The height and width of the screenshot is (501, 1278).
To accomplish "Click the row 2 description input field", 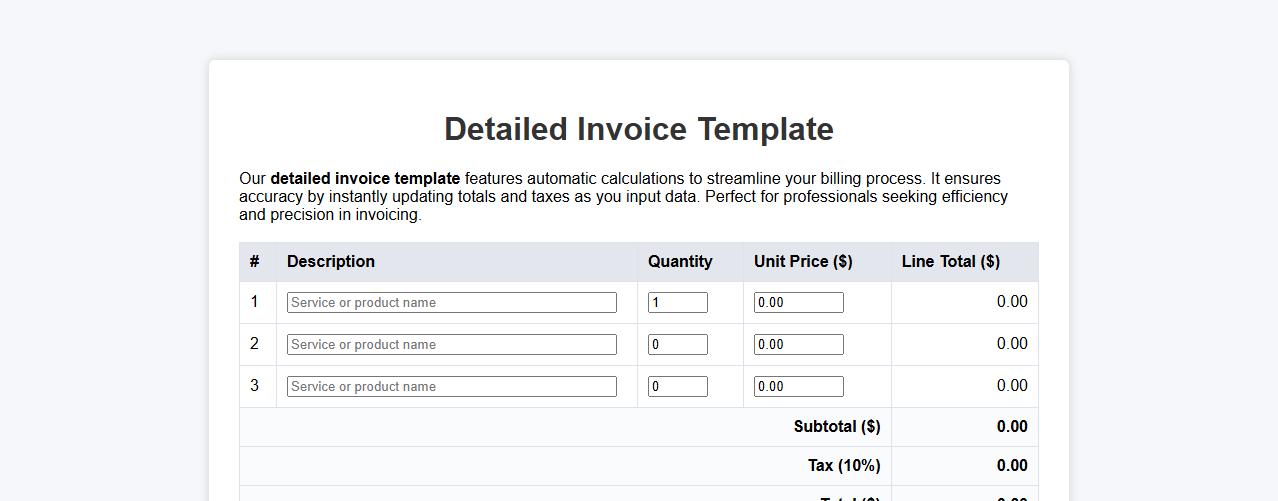I will point(452,344).
